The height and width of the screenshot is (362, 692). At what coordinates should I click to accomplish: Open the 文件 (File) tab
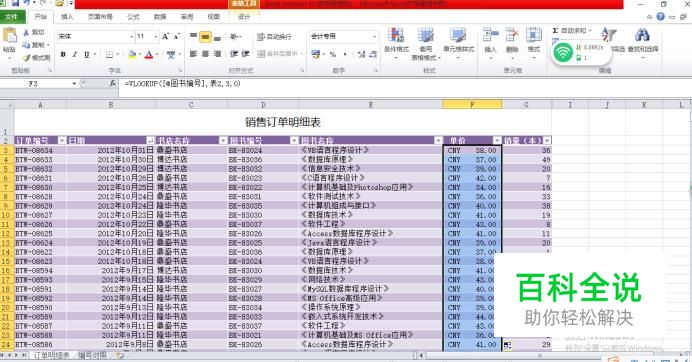12,17
